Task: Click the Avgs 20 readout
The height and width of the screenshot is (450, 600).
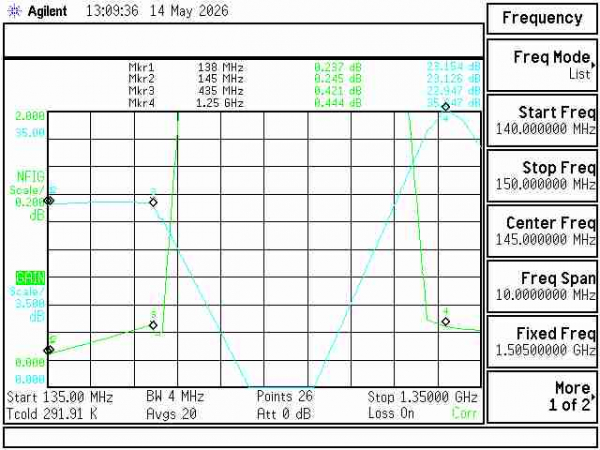Action: 171,414
